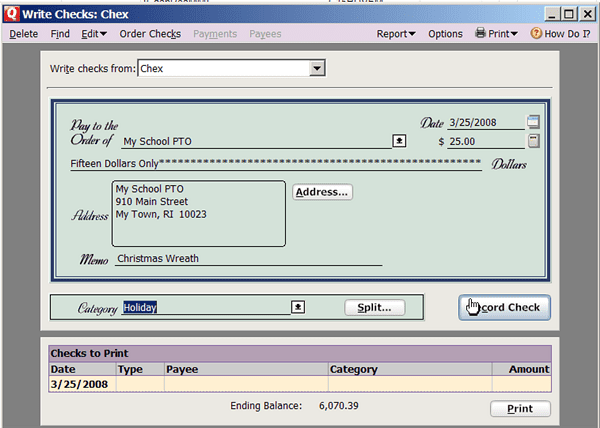Open the Report dropdown menu

point(396,34)
